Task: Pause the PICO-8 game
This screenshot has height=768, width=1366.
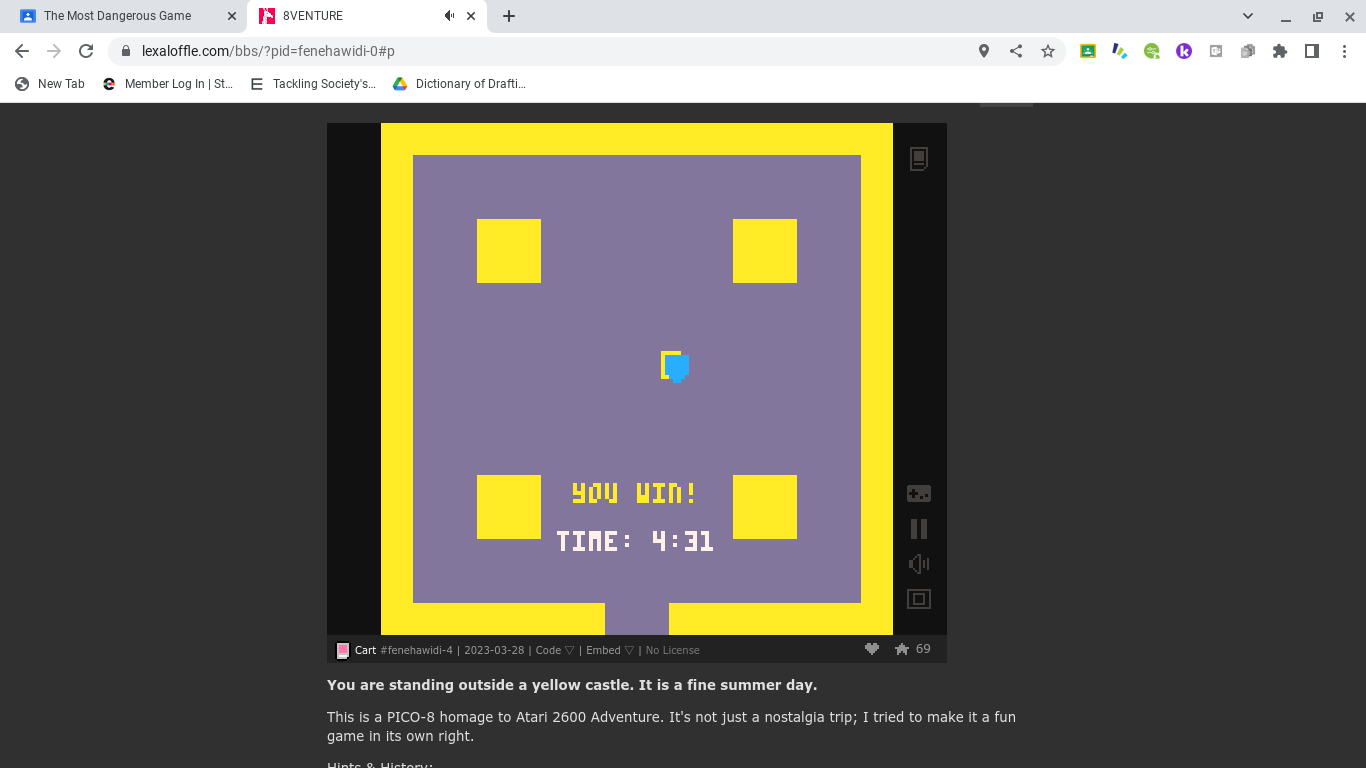Action: (x=919, y=529)
